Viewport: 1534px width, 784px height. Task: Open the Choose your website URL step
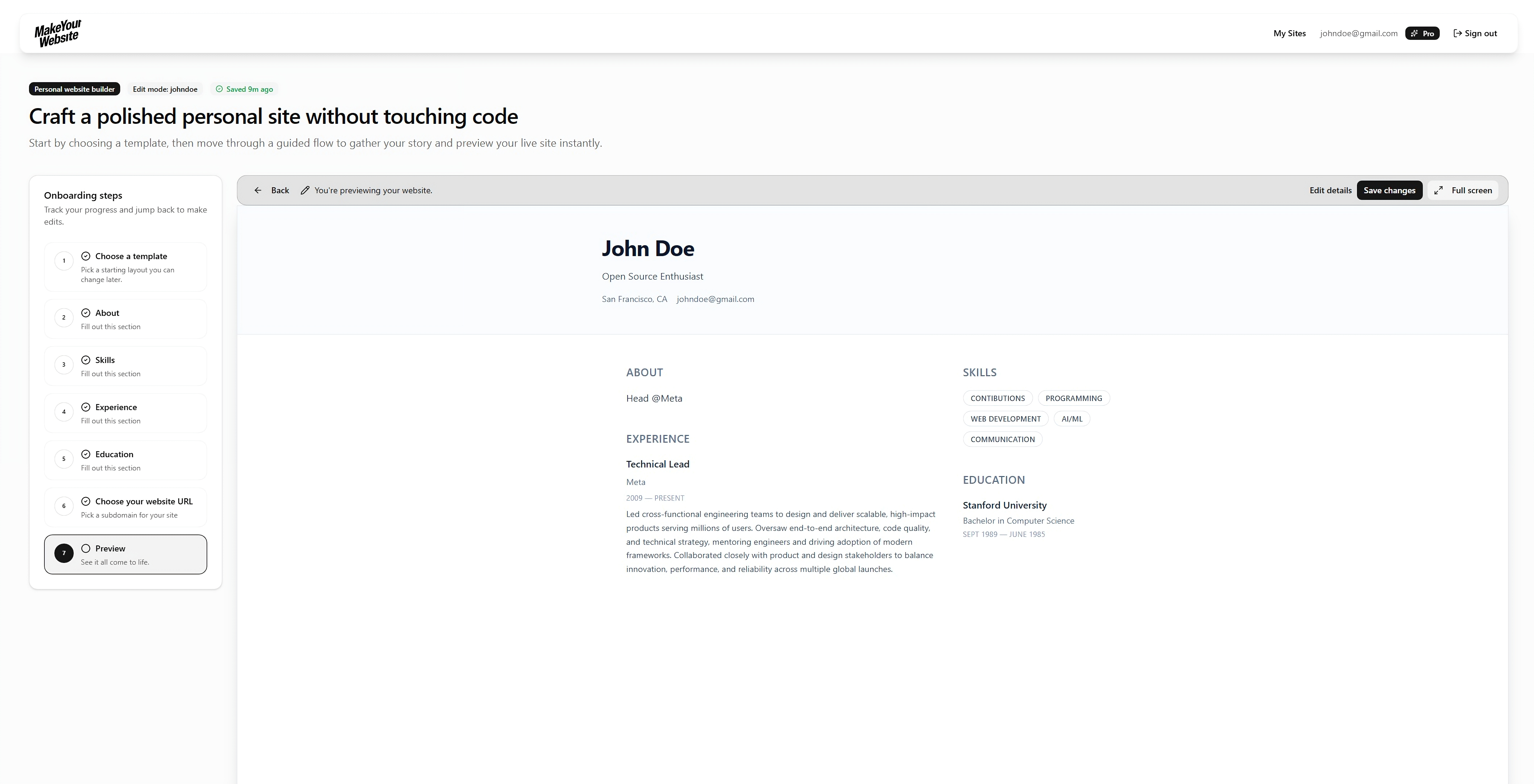click(125, 506)
